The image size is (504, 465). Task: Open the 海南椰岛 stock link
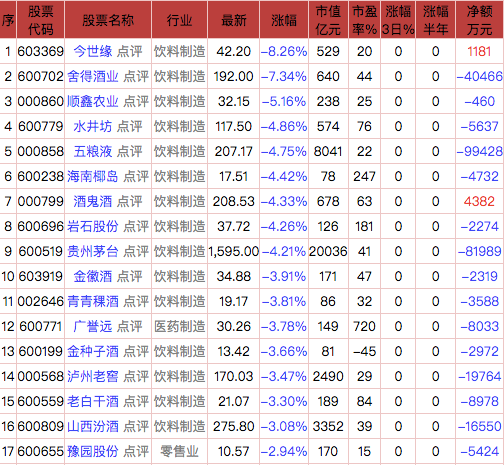click(93, 176)
